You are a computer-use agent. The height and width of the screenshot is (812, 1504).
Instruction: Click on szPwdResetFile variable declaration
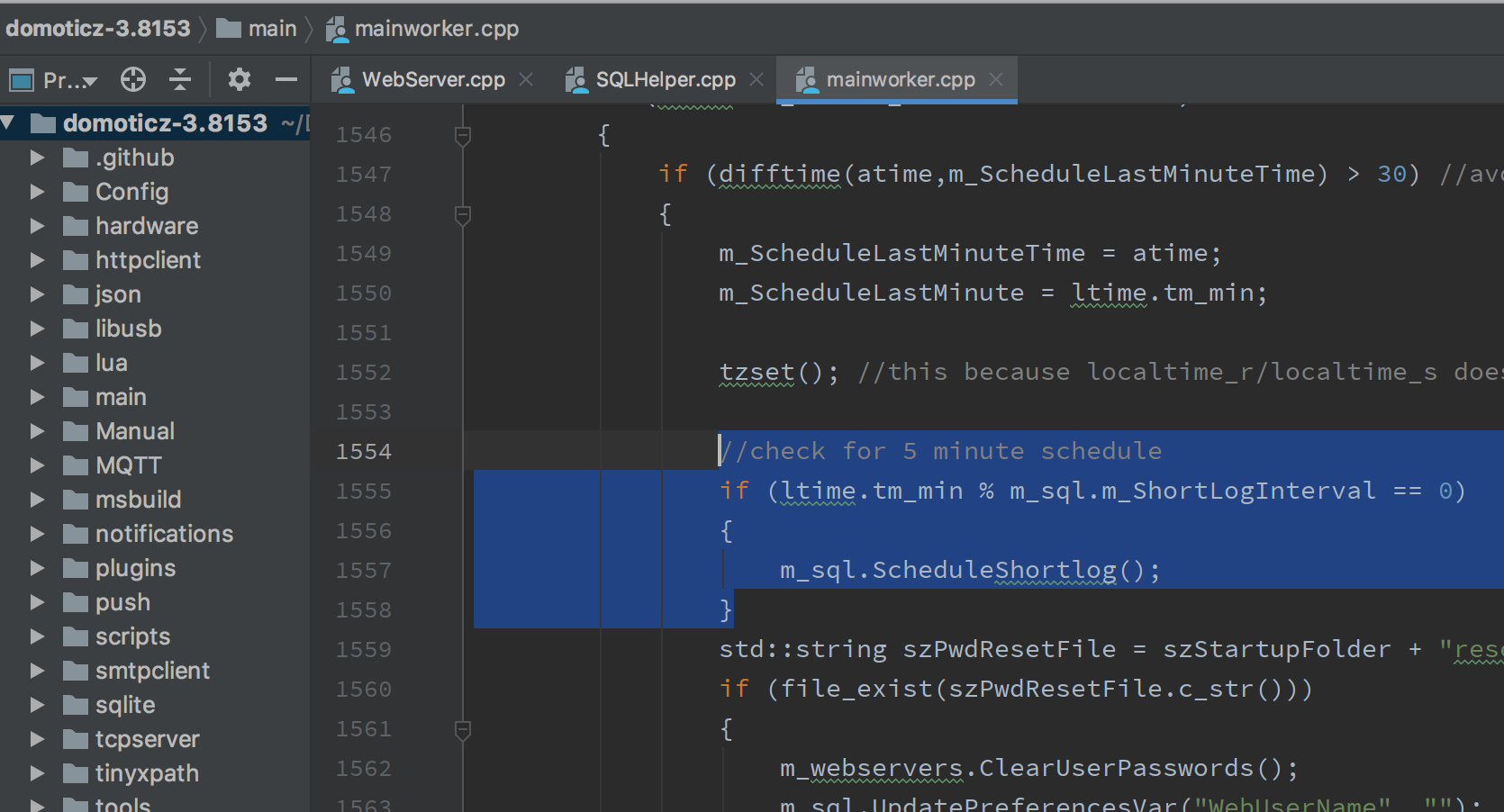tap(1010, 649)
